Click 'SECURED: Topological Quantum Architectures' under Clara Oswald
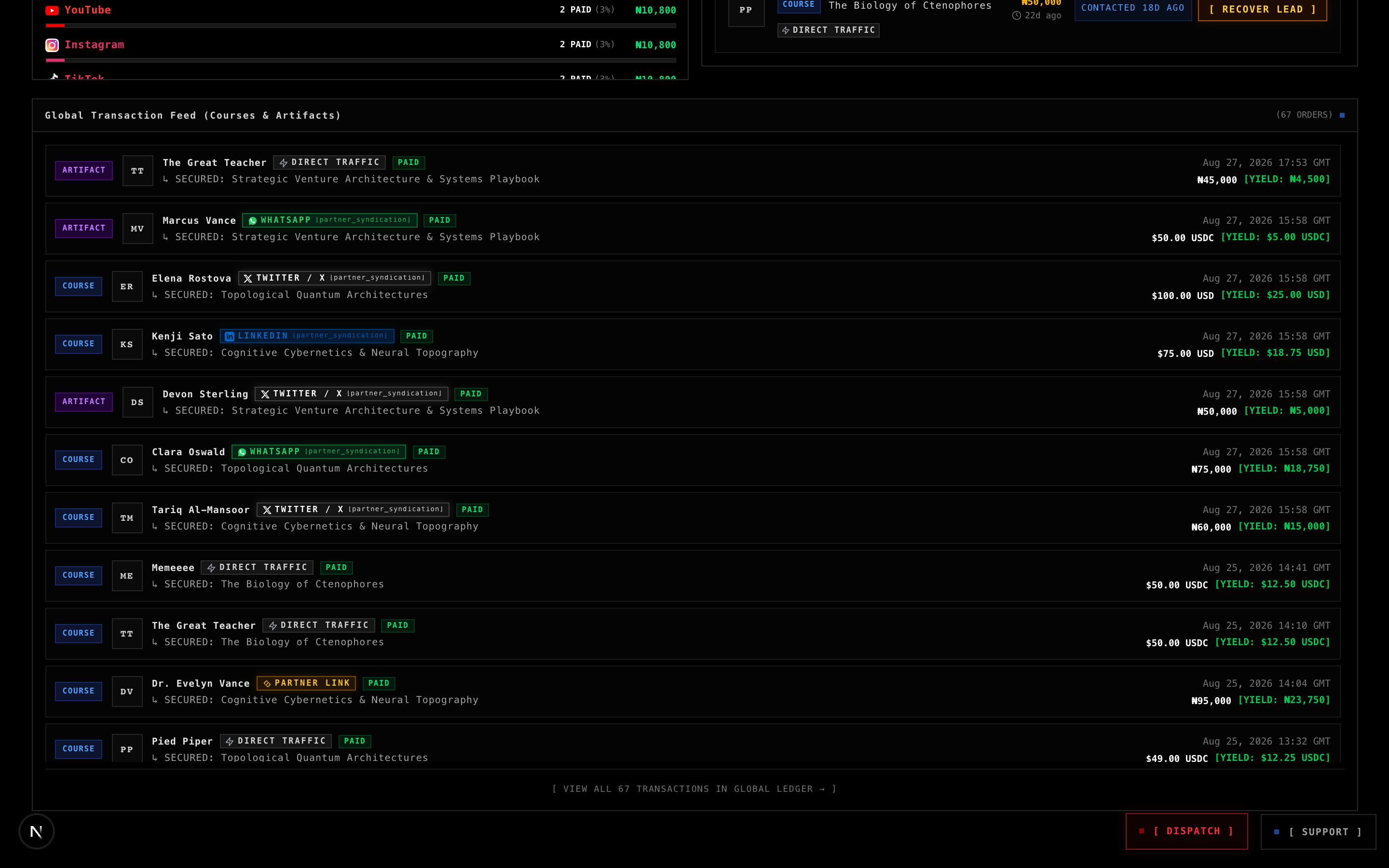 click(x=296, y=468)
